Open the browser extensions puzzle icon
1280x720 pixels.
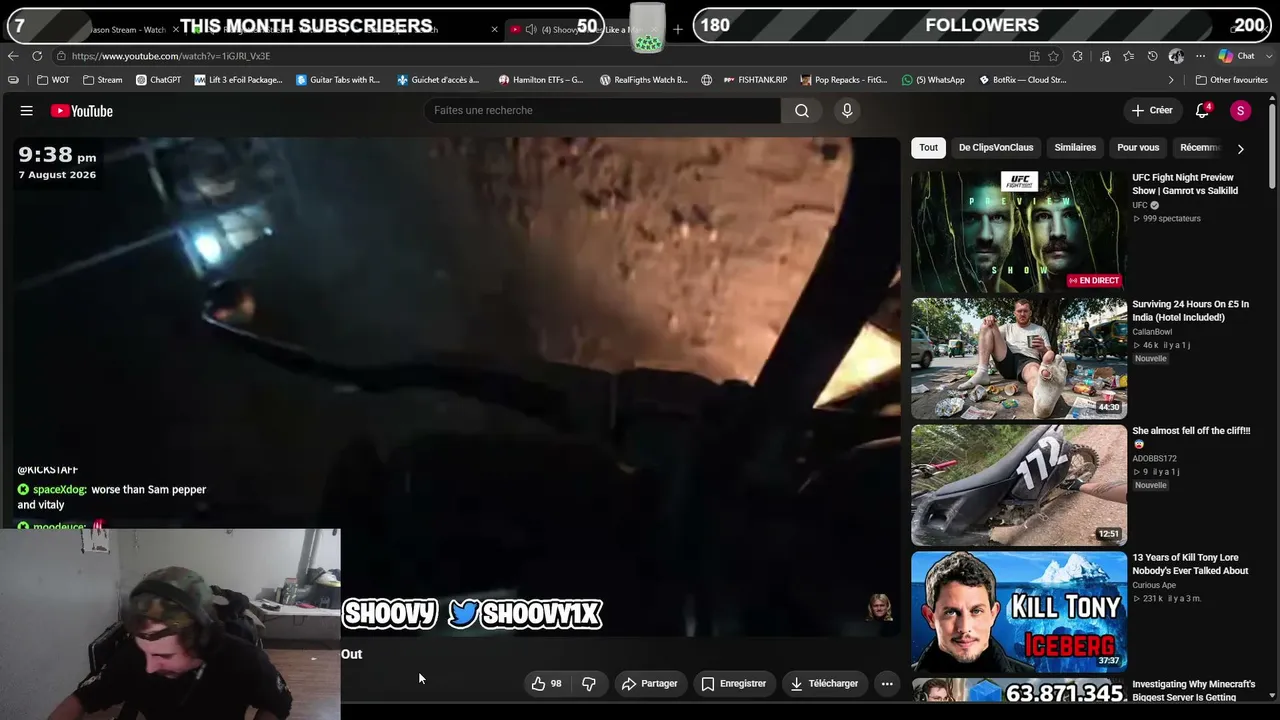click(1078, 56)
